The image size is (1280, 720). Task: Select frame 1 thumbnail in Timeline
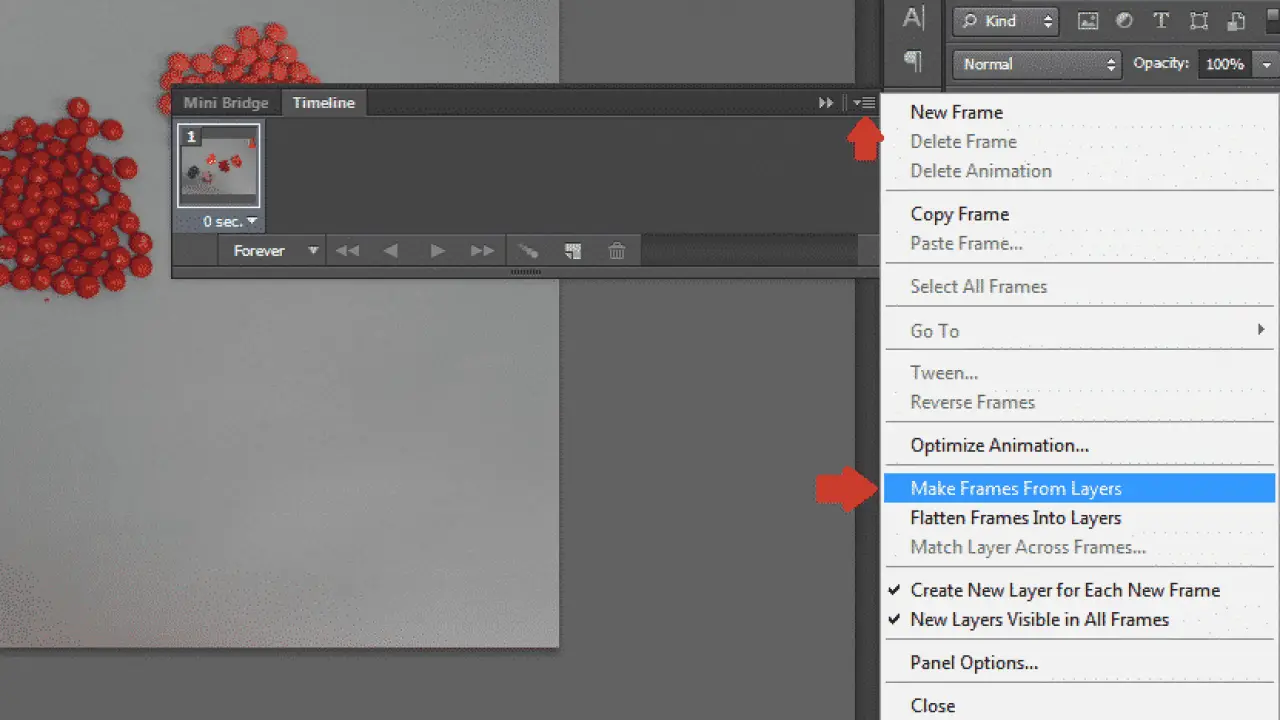tap(219, 166)
